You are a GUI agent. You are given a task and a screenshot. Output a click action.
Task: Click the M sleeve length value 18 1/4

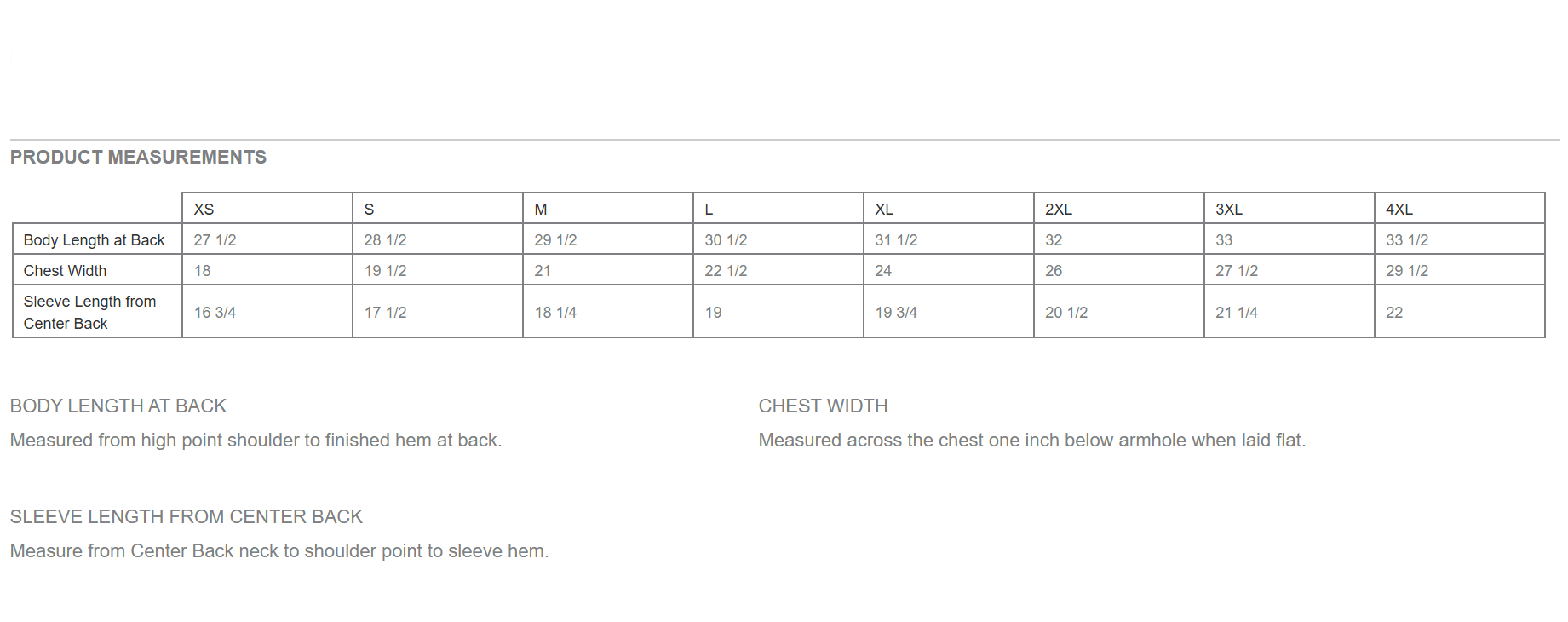coord(555,313)
